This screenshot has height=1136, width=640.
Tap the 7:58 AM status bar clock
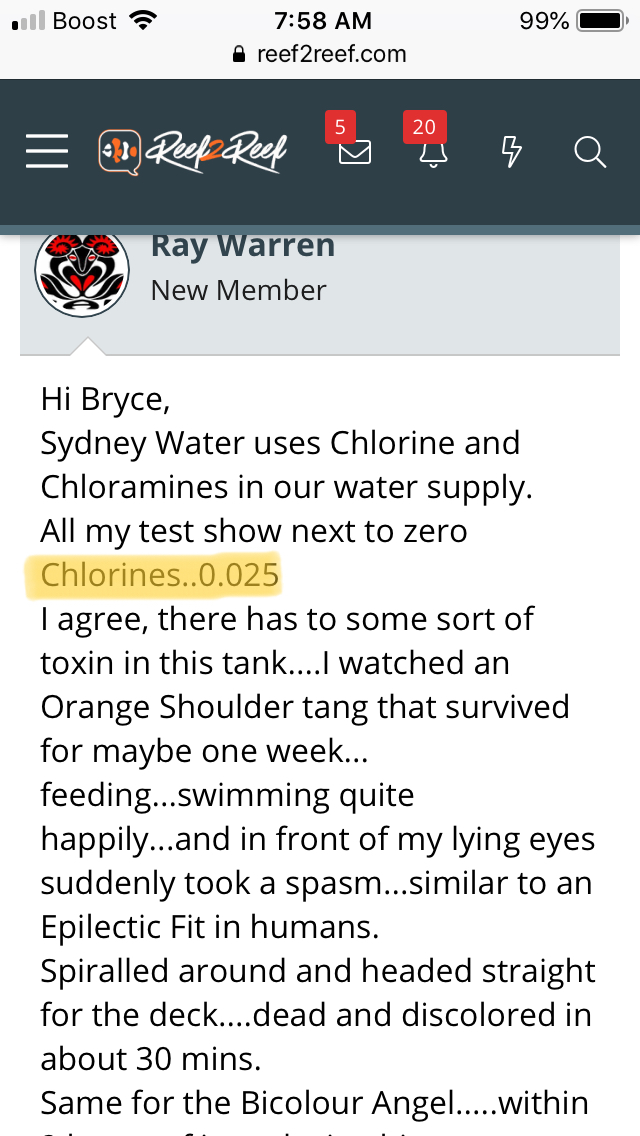click(322, 20)
